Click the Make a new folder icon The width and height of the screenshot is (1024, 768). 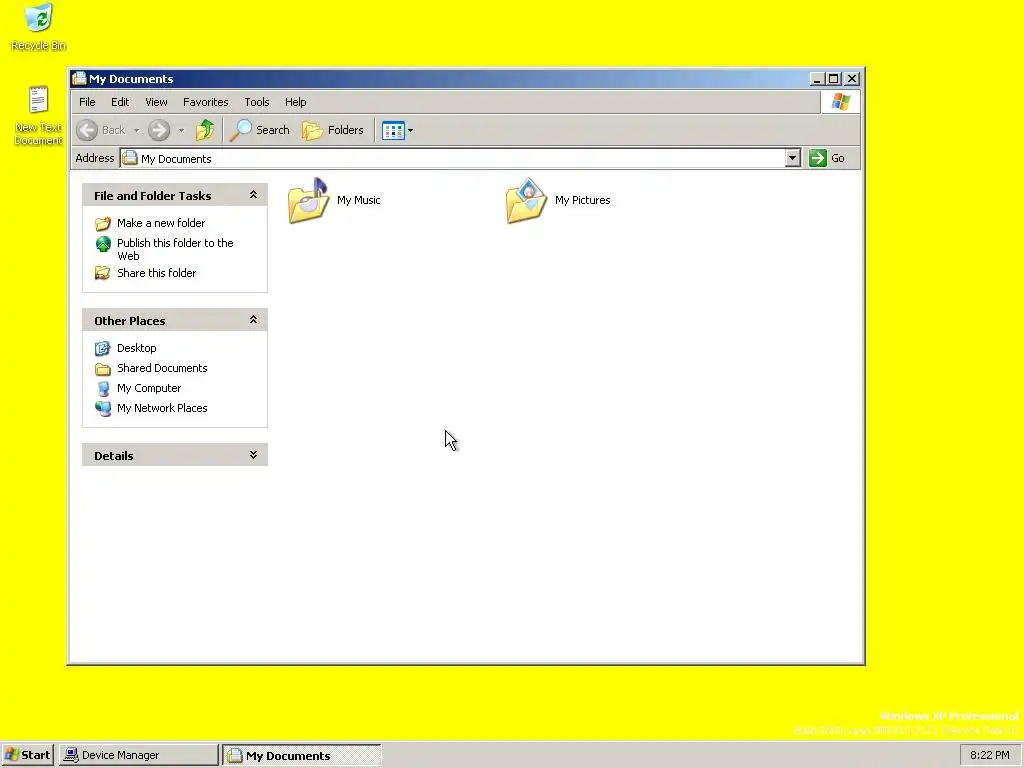103,224
